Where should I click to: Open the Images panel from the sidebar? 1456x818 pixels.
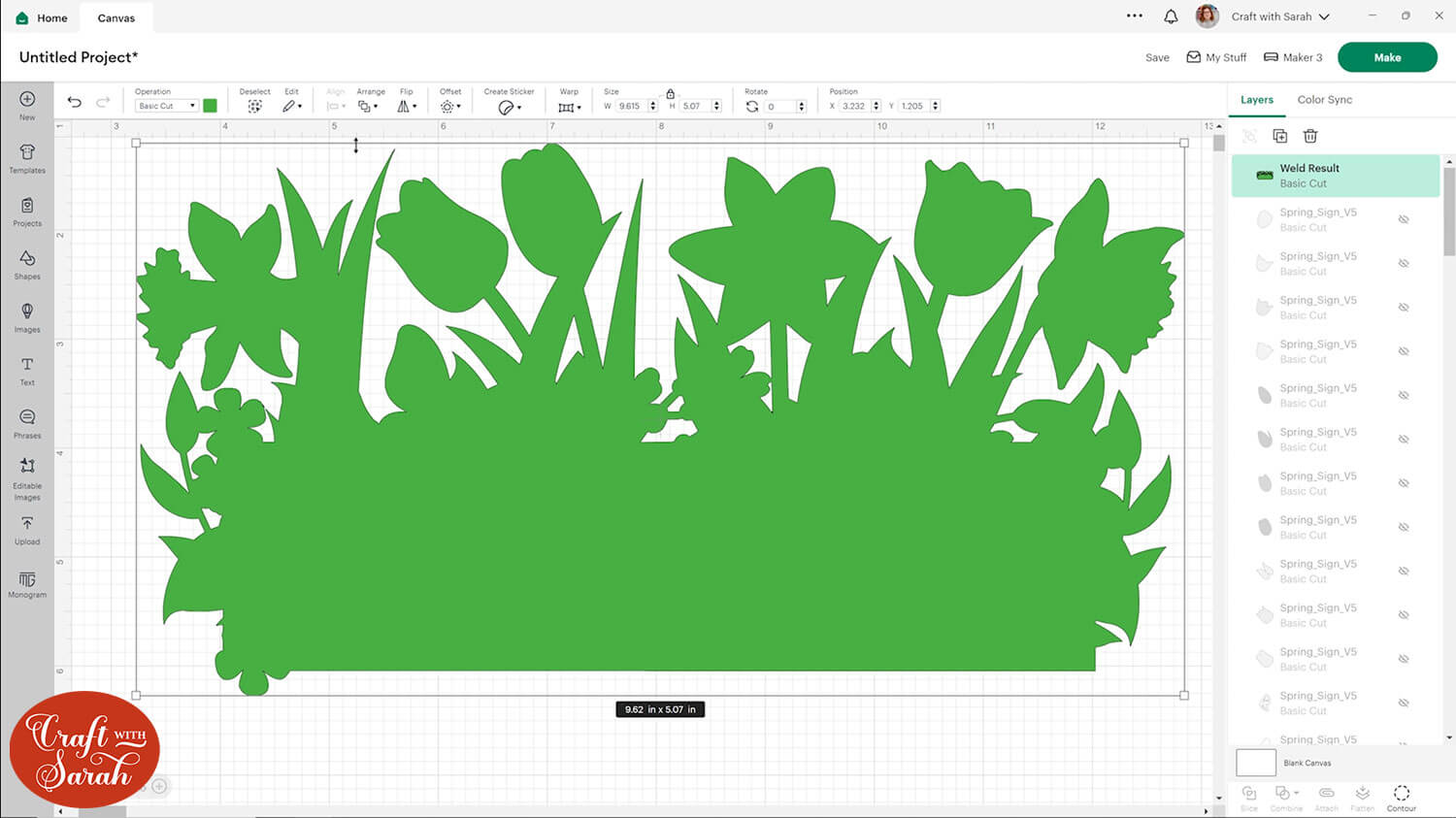tap(27, 315)
